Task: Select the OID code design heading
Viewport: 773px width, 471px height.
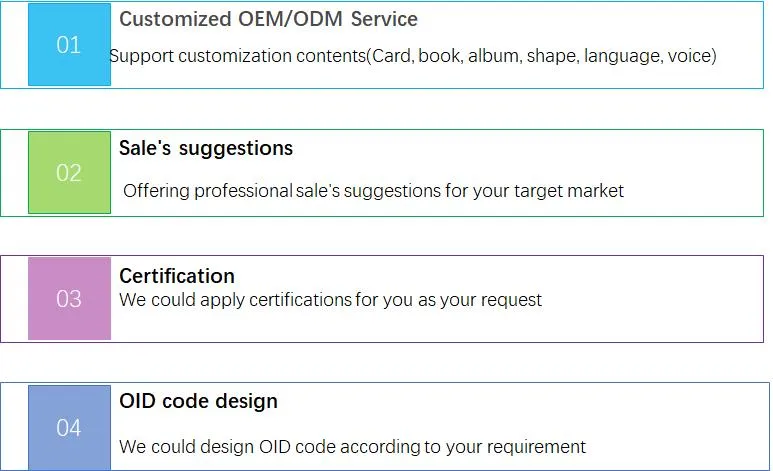Action: click(198, 401)
